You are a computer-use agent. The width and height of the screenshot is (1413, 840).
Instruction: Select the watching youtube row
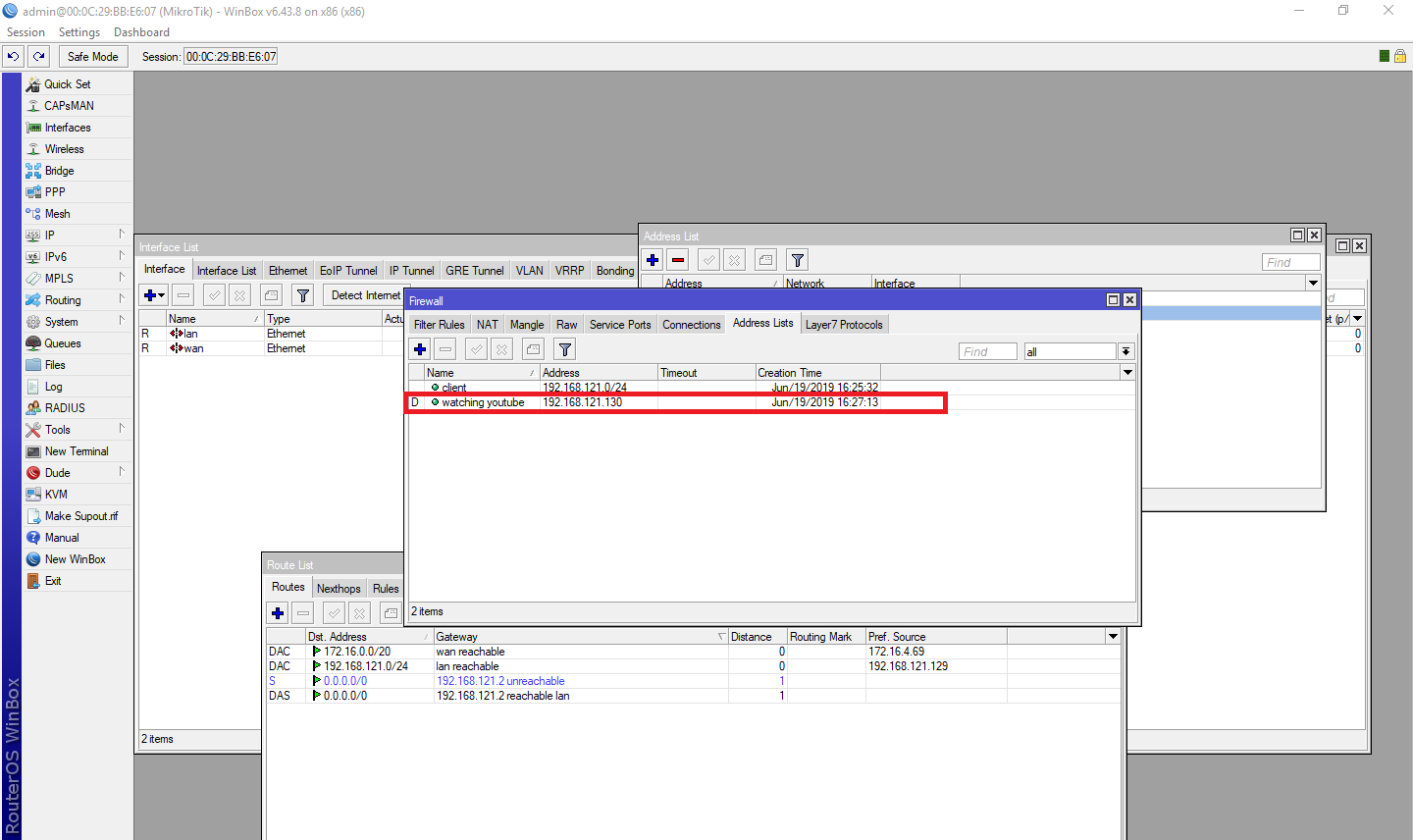click(x=772, y=402)
